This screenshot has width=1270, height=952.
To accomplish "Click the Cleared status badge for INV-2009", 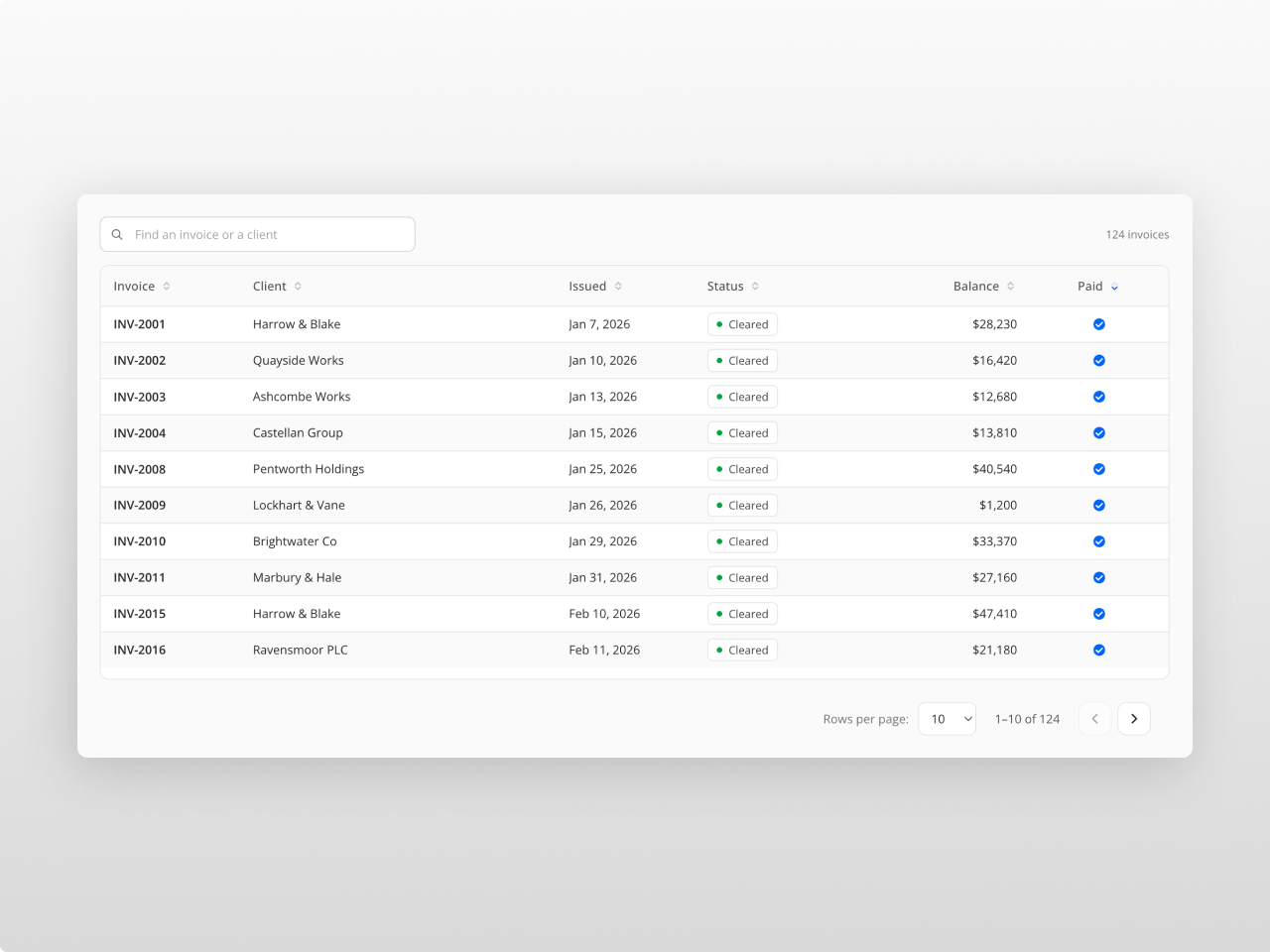I will [x=742, y=506].
